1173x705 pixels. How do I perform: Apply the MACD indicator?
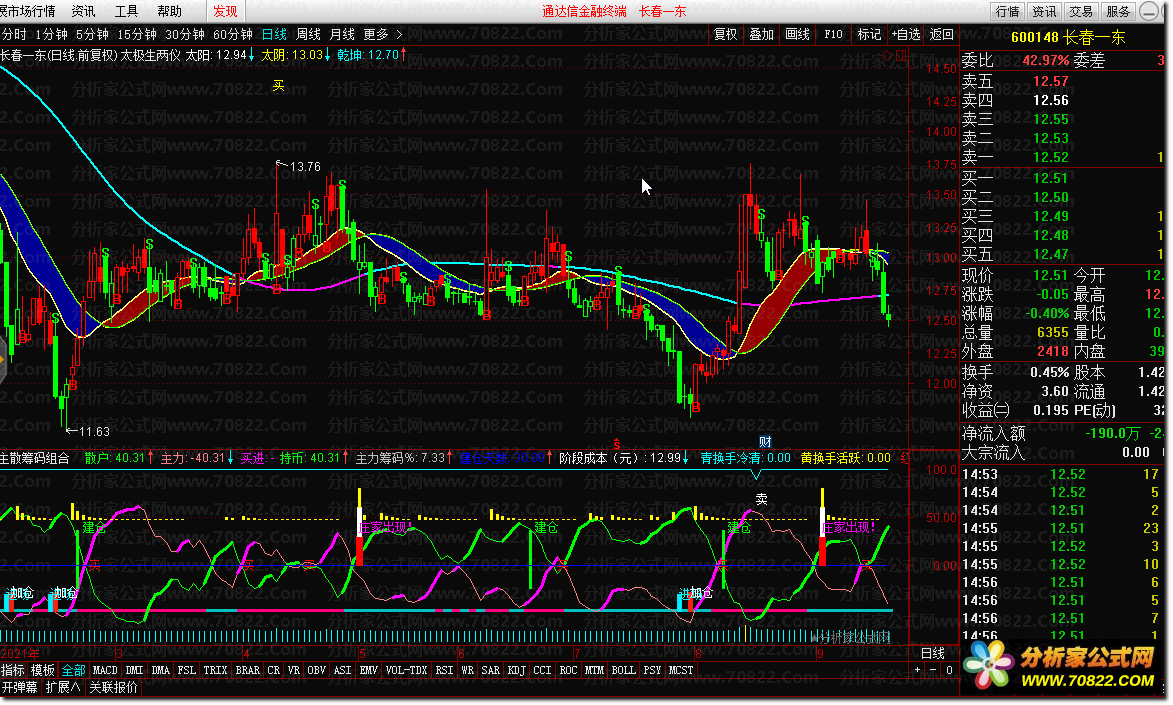[105, 671]
